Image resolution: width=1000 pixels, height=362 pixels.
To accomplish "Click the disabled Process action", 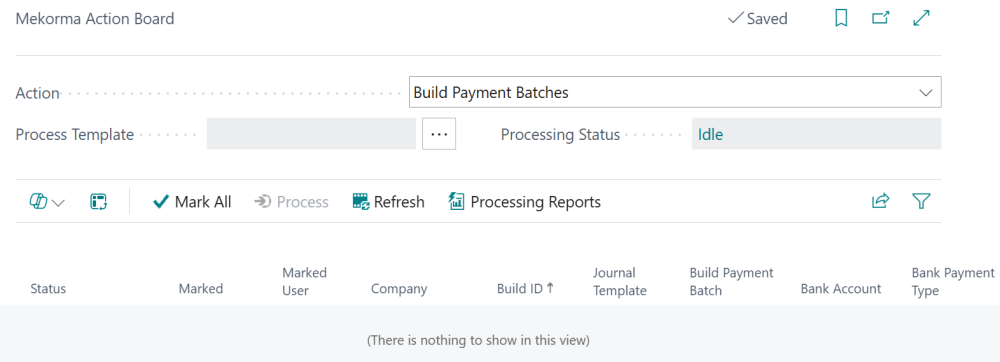I will [291, 202].
